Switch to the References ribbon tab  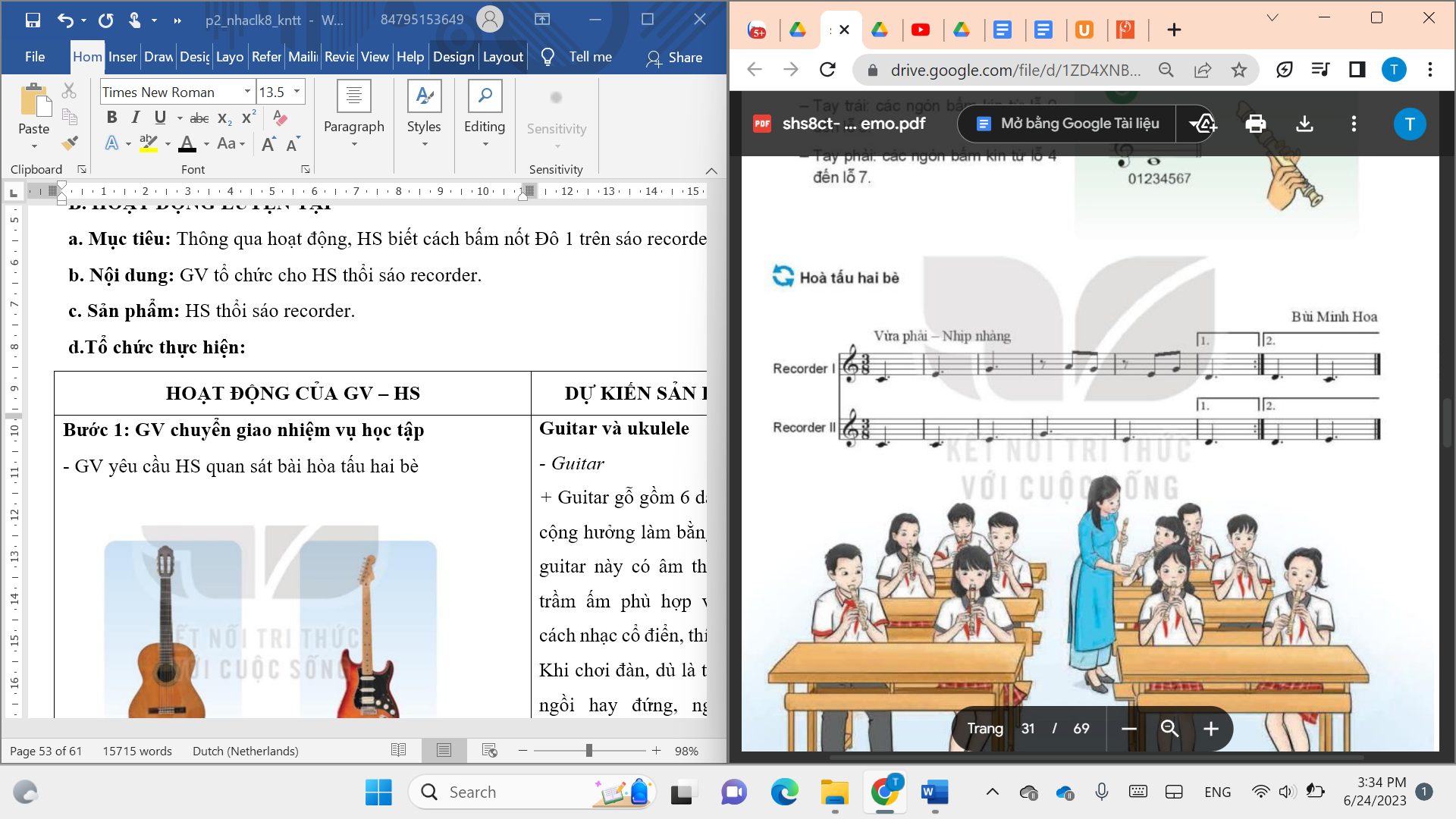[x=267, y=57]
